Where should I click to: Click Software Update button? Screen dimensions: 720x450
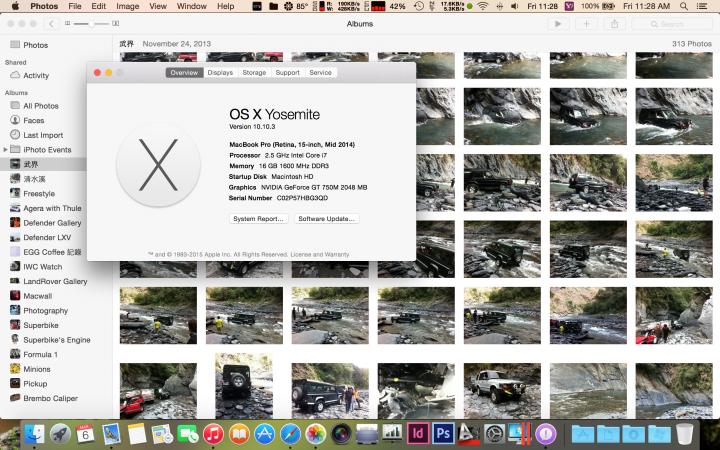point(326,219)
